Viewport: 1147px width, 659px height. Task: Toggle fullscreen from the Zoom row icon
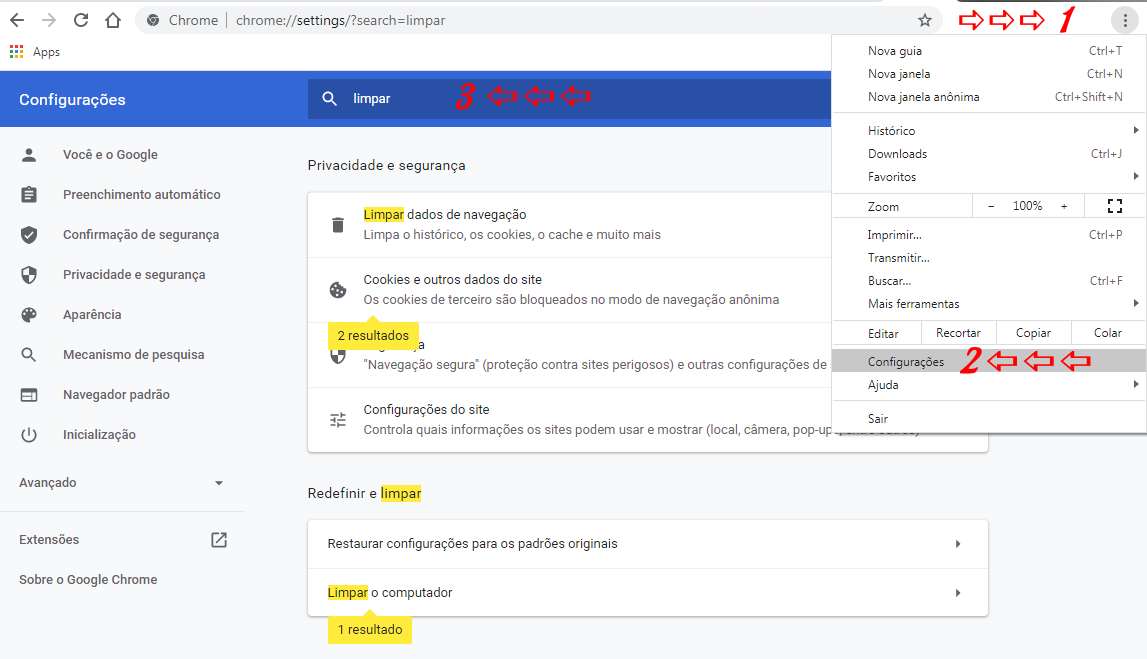[x=1115, y=206]
